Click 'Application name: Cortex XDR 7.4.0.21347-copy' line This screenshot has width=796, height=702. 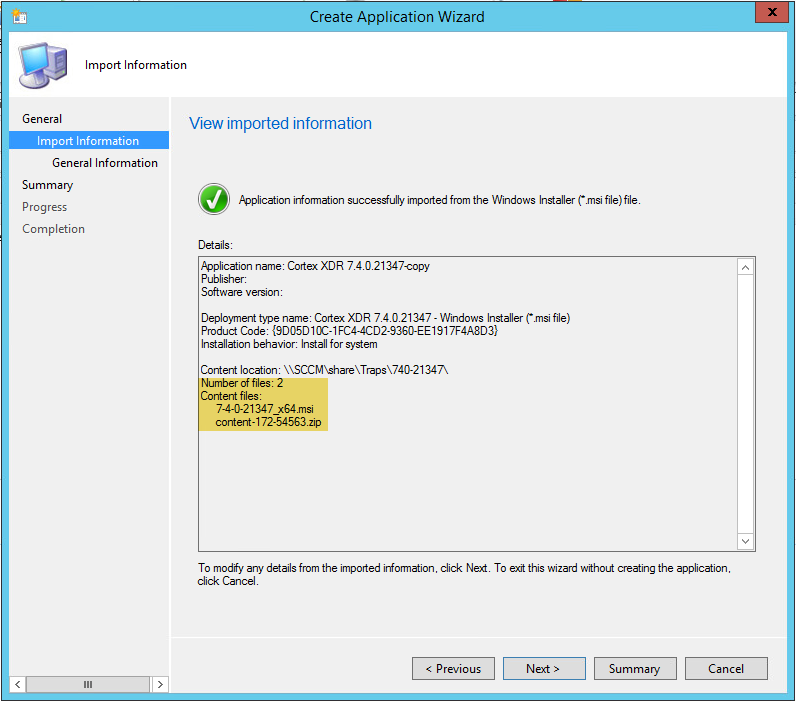[x=315, y=266]
